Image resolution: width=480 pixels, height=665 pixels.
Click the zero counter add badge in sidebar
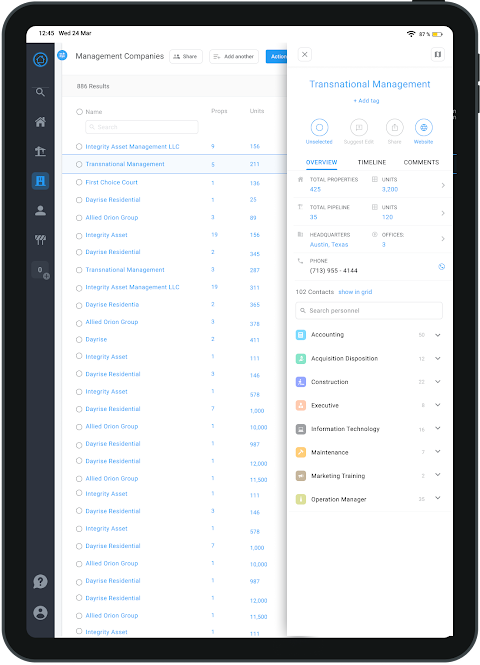41,271
